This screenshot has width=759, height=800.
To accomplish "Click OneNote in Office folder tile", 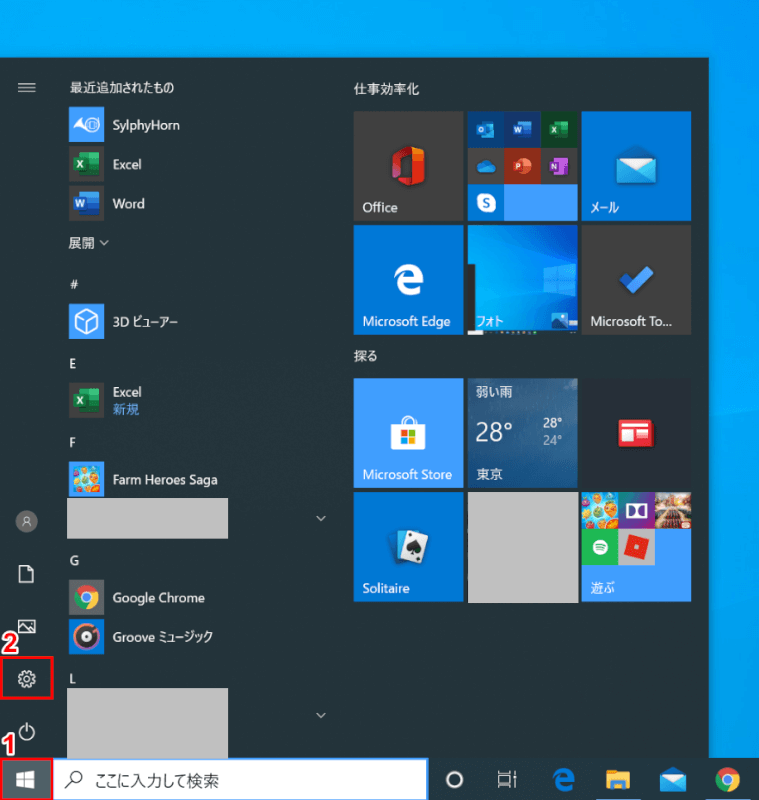I will click(559, 166).
